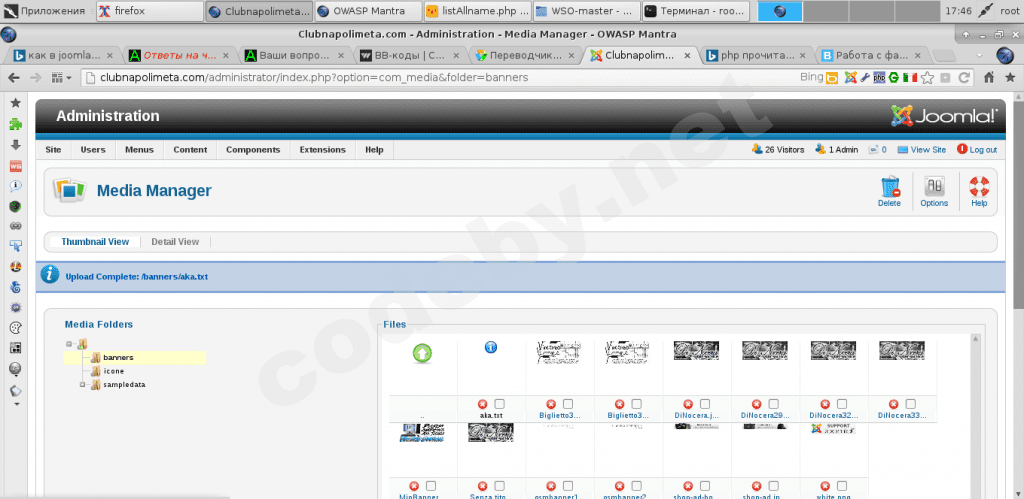Select the icone folder in tree
Image resolution: width=1024 pixels, height=499 pixels.
click(114, 371)
